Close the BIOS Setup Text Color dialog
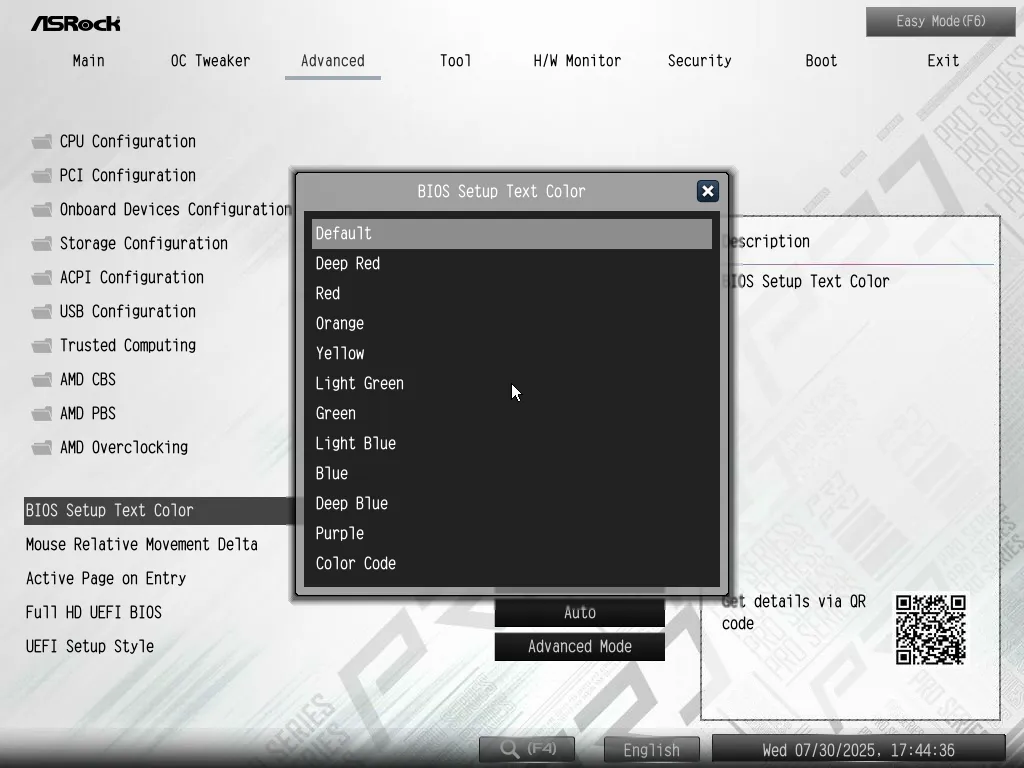 point(707,191)
